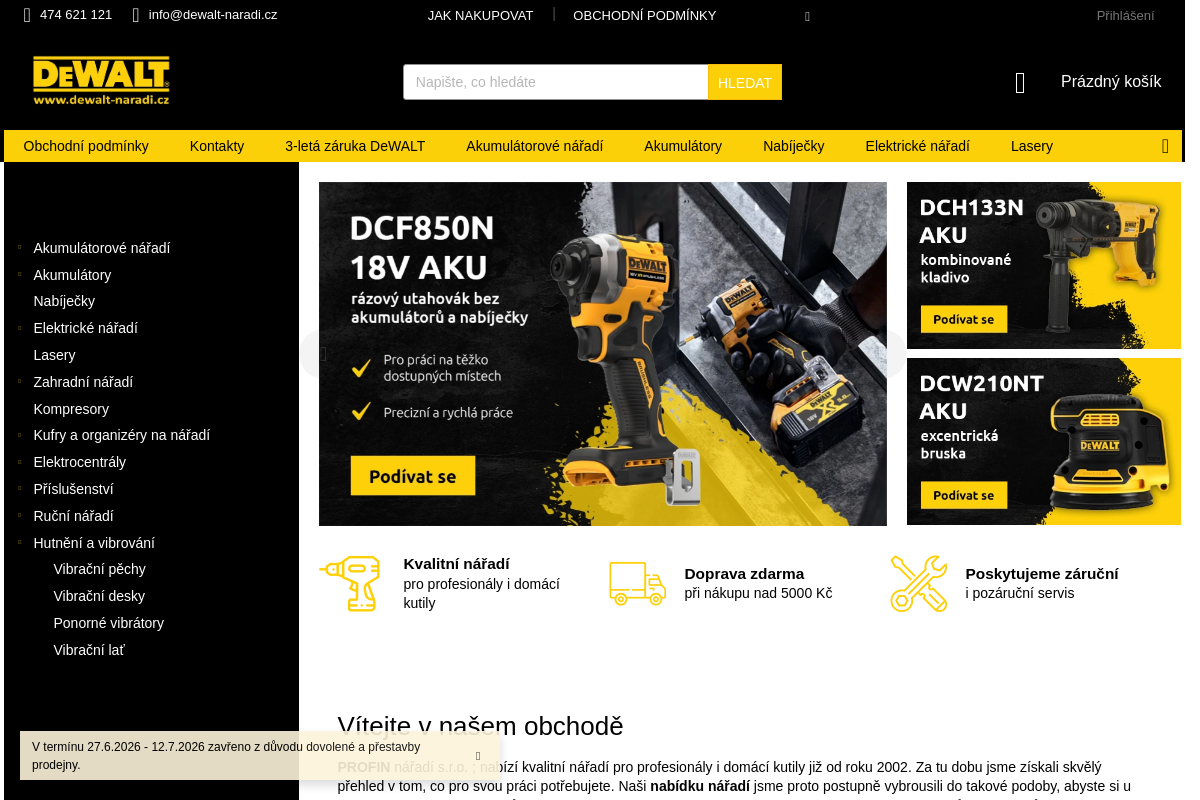Go to next carousel slide
The height and width of the screenshot is (800, 1200).
click(x=884, y=353)
